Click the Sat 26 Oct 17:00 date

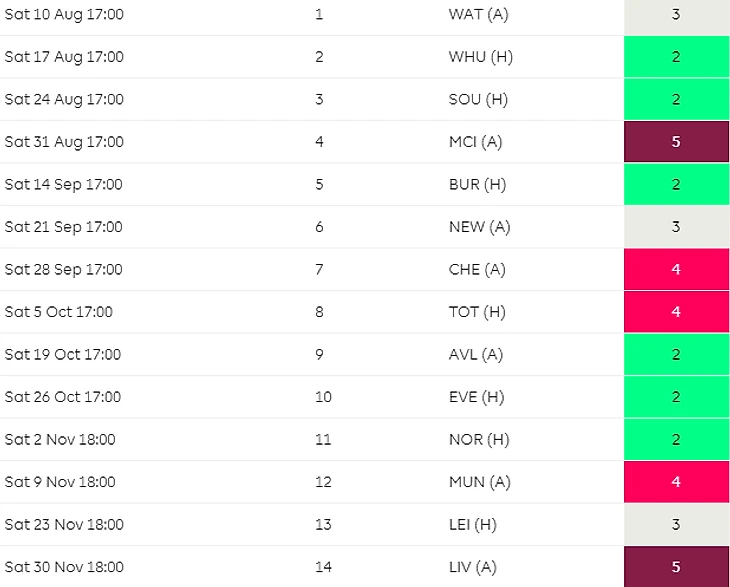point(62,397)
